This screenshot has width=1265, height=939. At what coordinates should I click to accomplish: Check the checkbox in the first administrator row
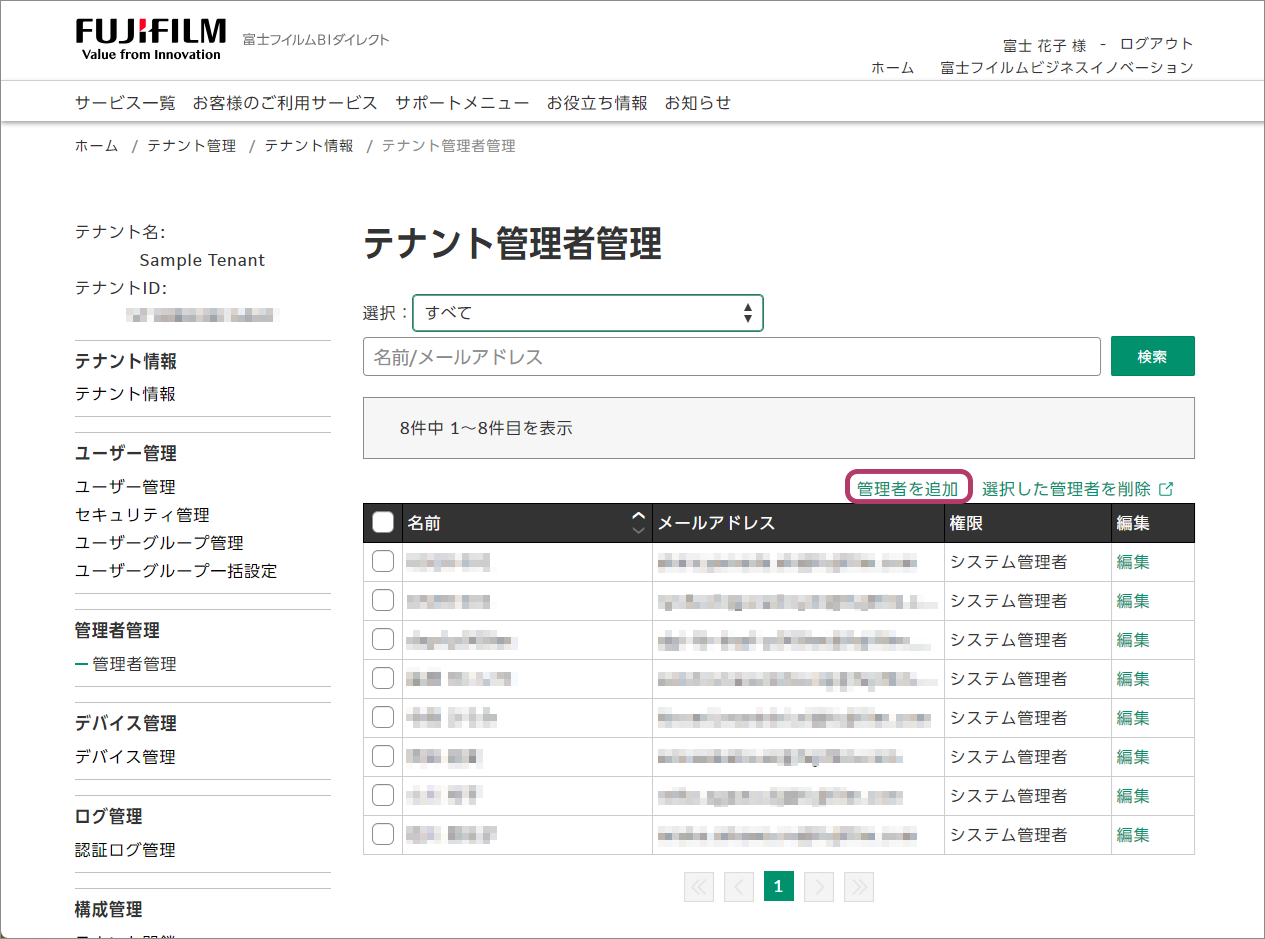click(383, 561)
